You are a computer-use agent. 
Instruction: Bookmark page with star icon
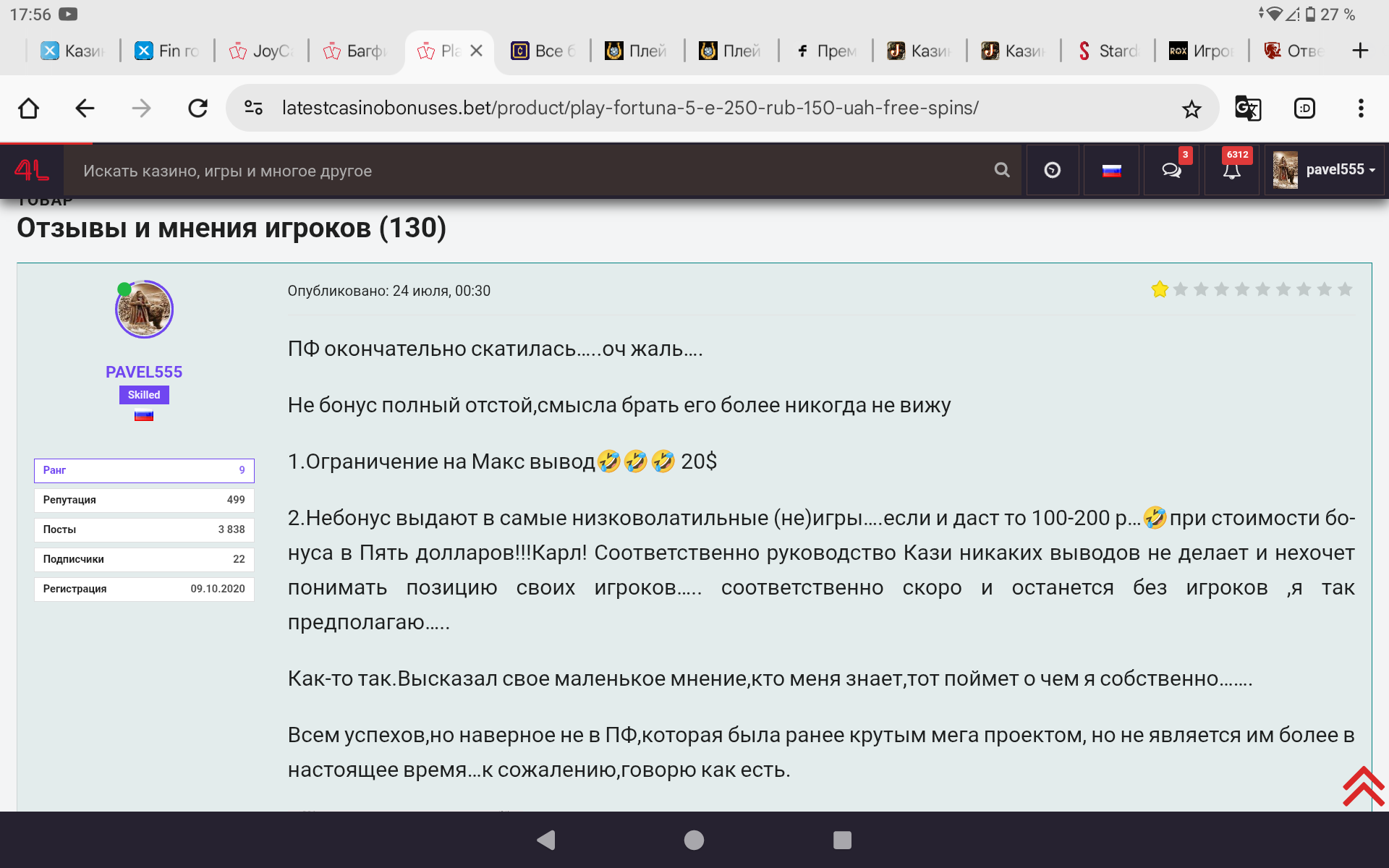1191,109
